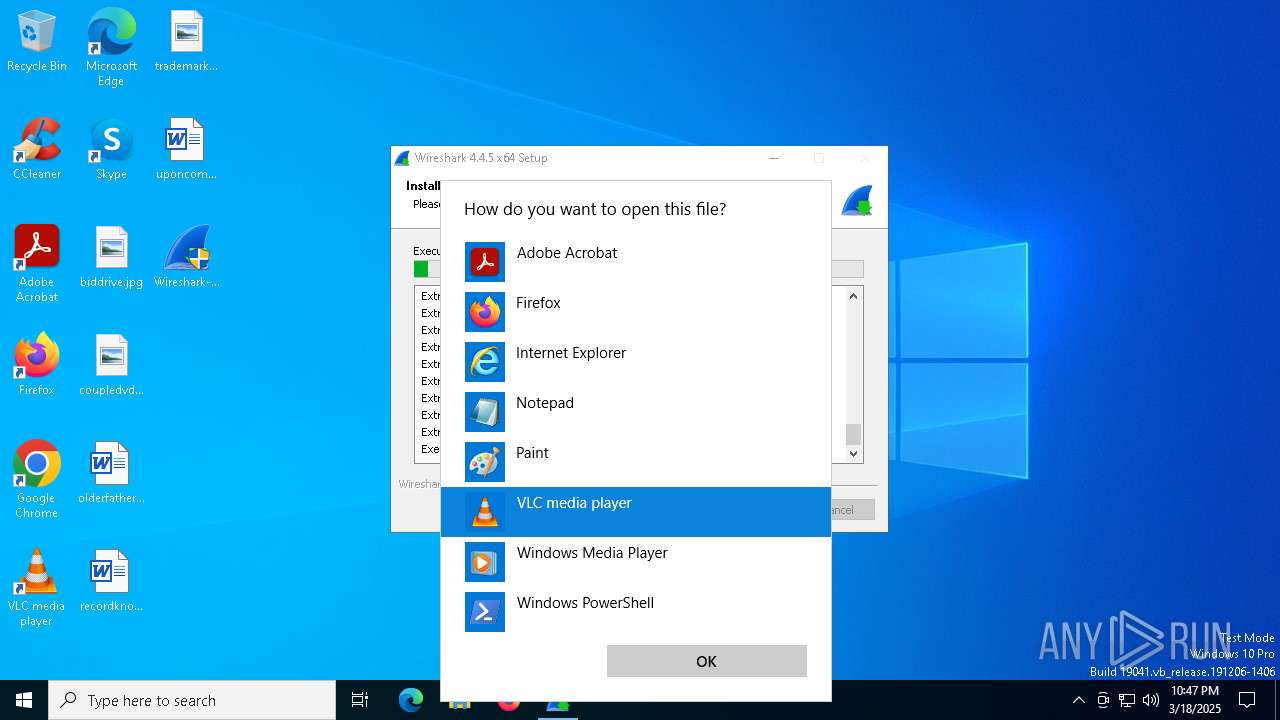Open the Windows Start menu
The image size is (1280, 720).
24,700
